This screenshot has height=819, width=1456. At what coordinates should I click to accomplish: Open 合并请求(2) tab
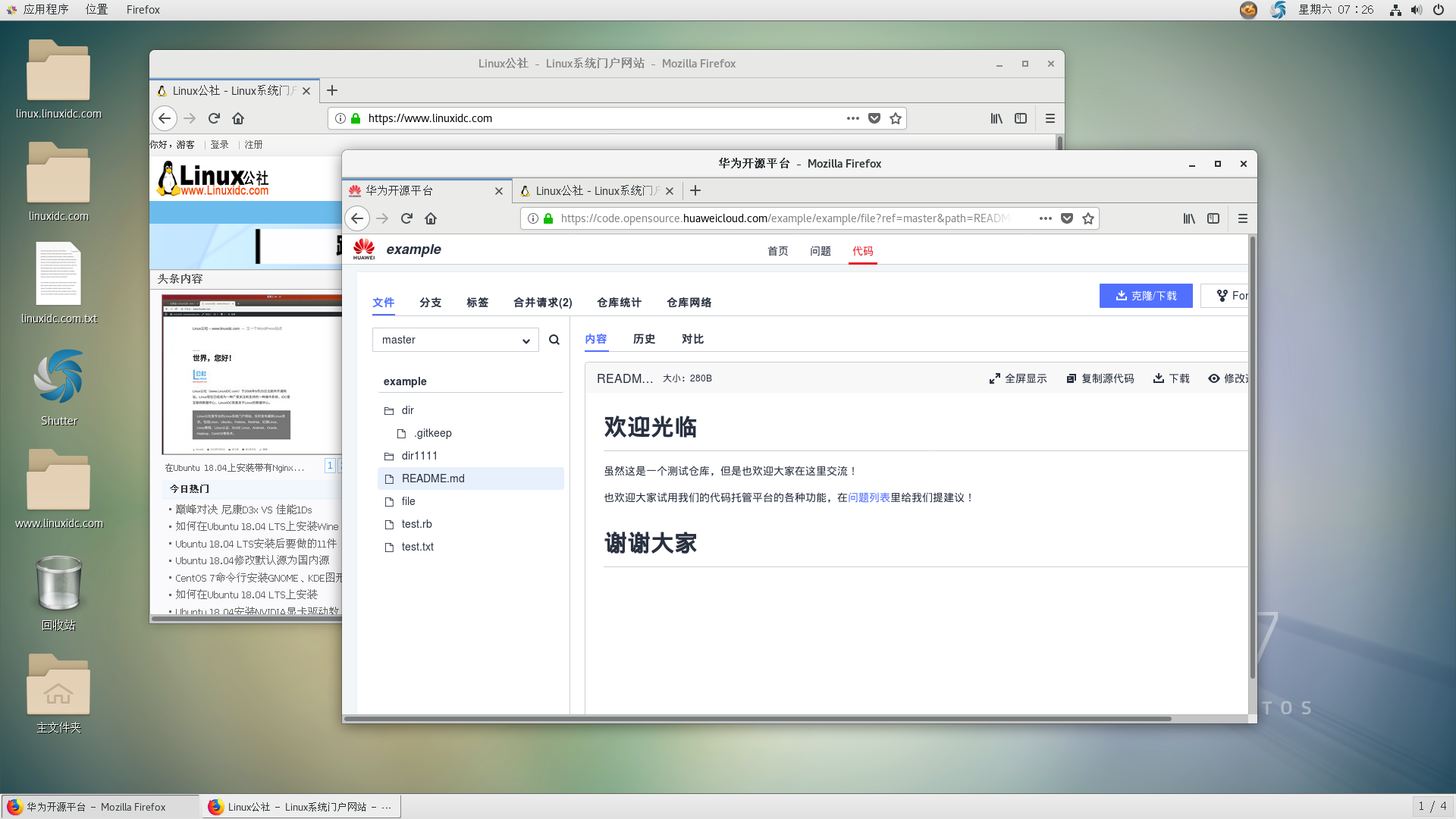click(x=542, y=303)
